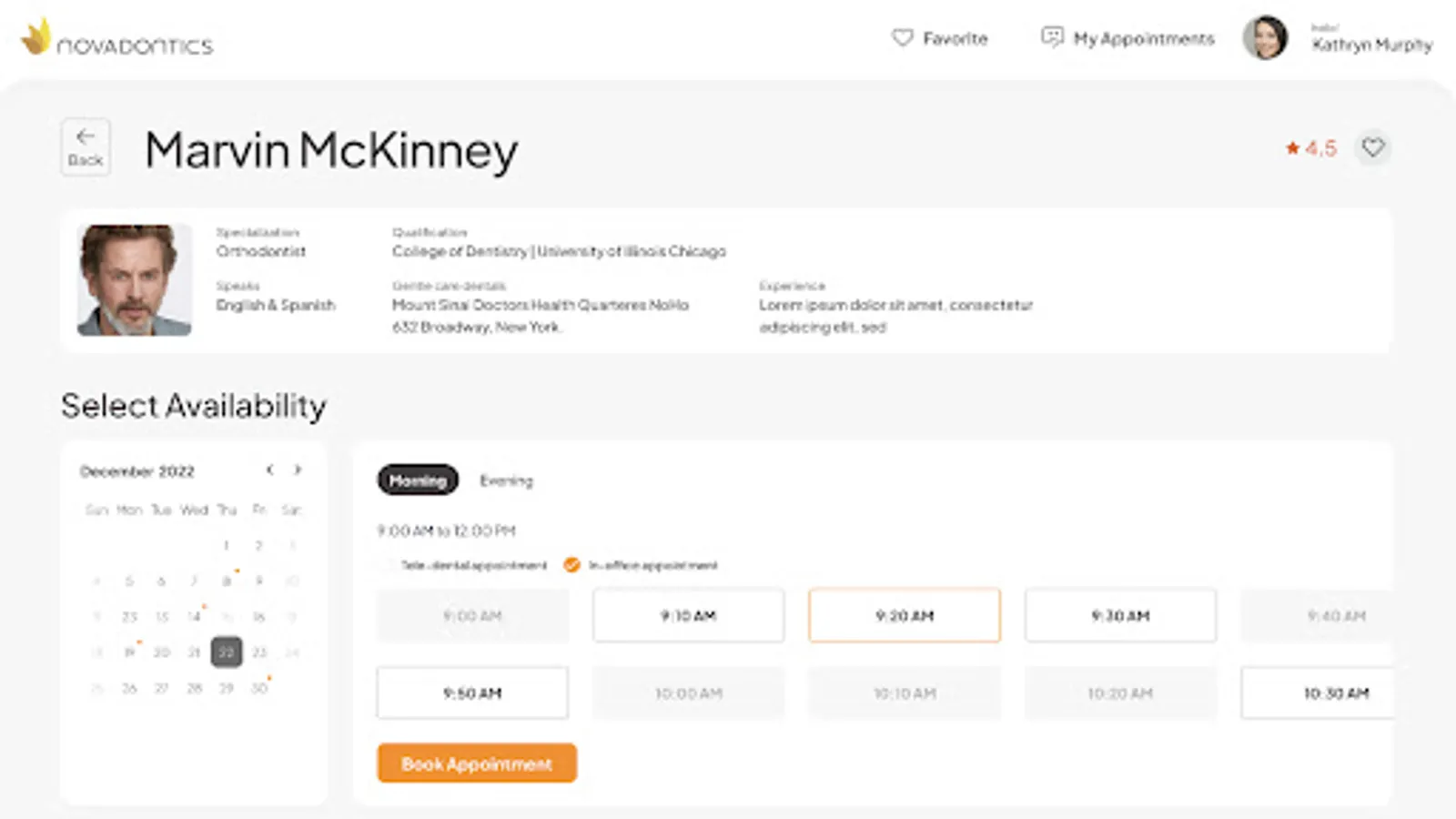This screenshot has width=1456, height=819.
Task: Click the Novadontics logo
Action: [117, 38]
